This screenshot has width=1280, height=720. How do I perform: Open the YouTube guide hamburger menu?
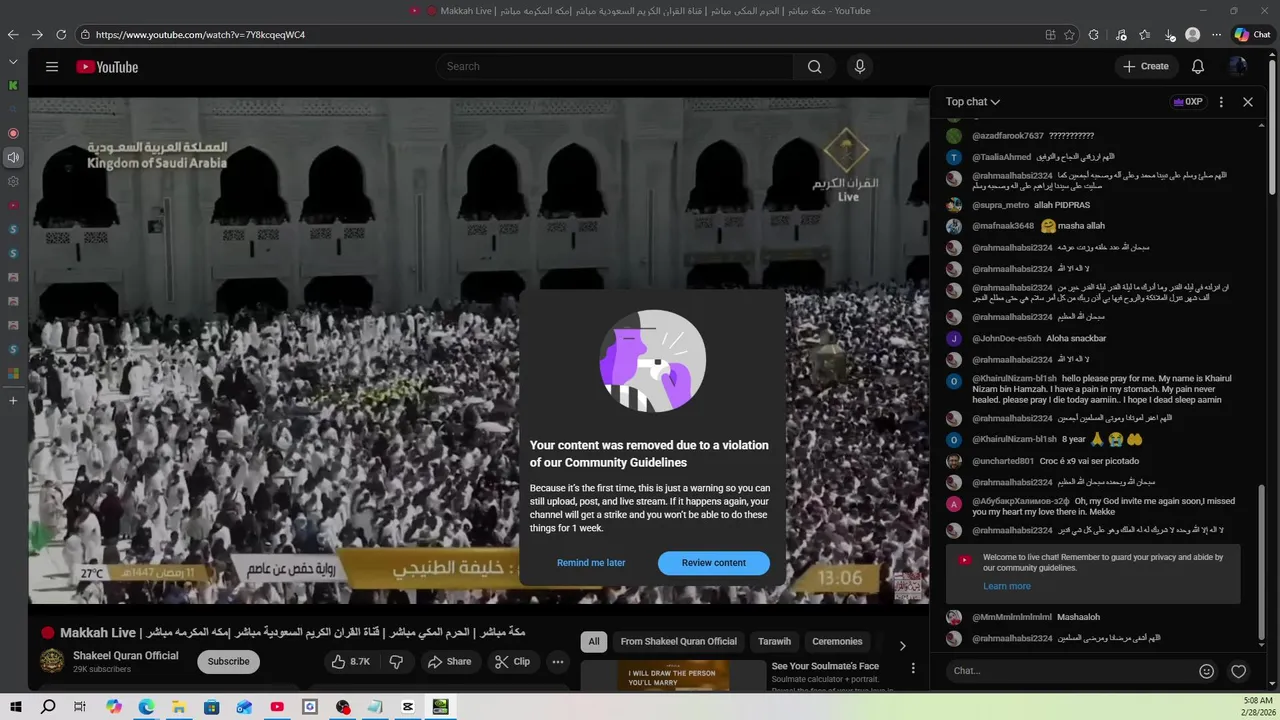click(52, 67)
